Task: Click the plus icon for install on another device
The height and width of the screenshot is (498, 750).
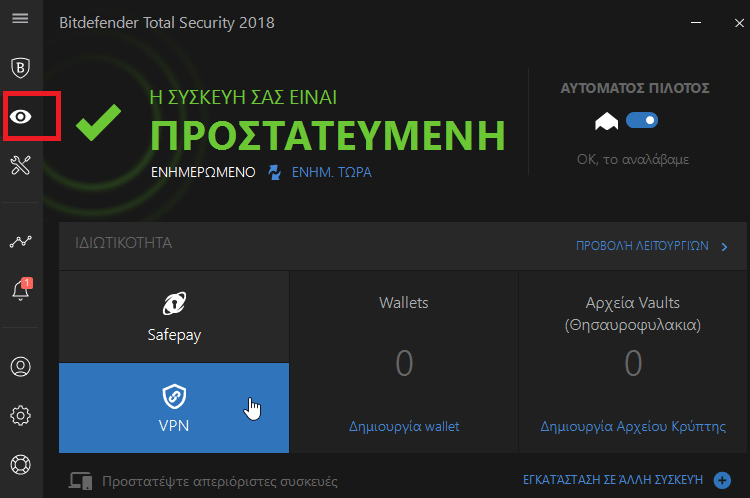Action: (722, 480)
